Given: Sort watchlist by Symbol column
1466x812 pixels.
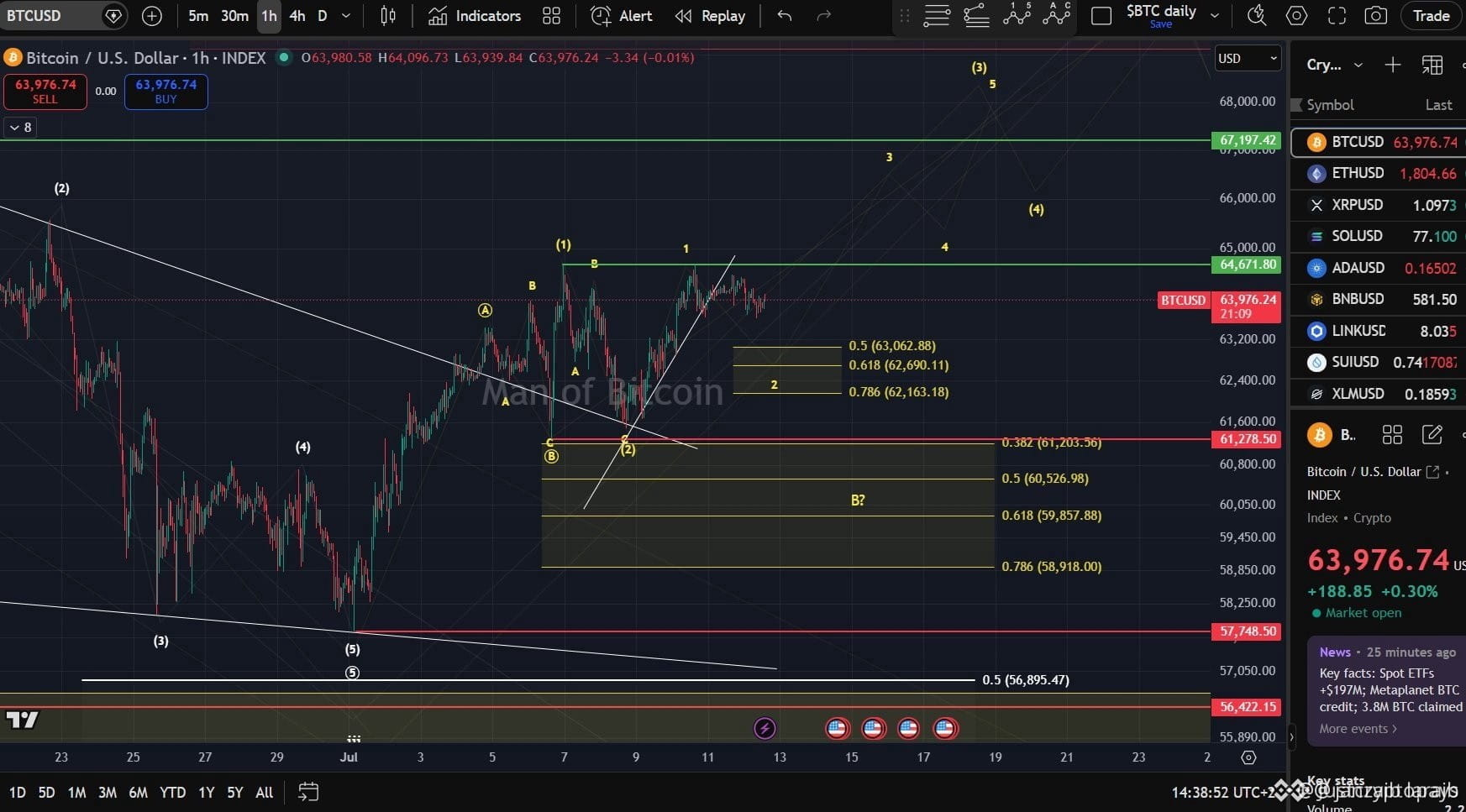Looking at the screenshot, I should click(x=1330, y=105).
